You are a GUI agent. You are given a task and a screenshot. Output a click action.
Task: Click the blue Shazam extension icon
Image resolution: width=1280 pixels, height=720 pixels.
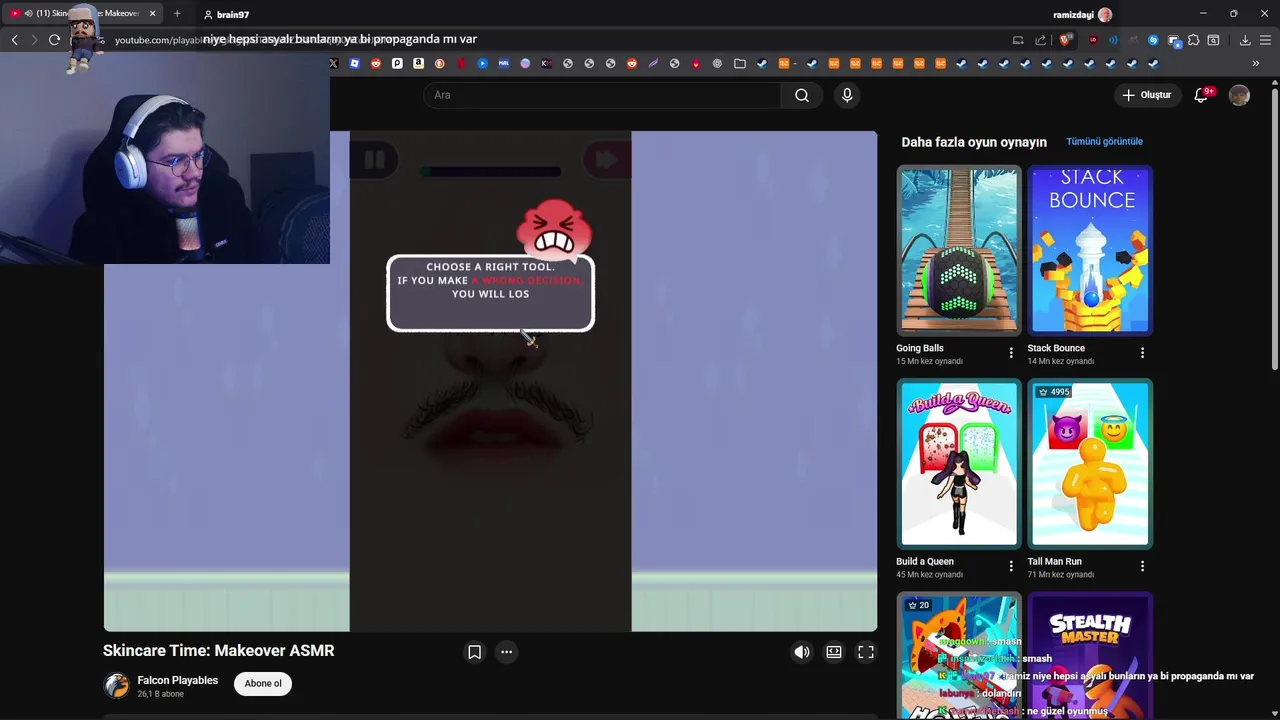[1153, 40]
